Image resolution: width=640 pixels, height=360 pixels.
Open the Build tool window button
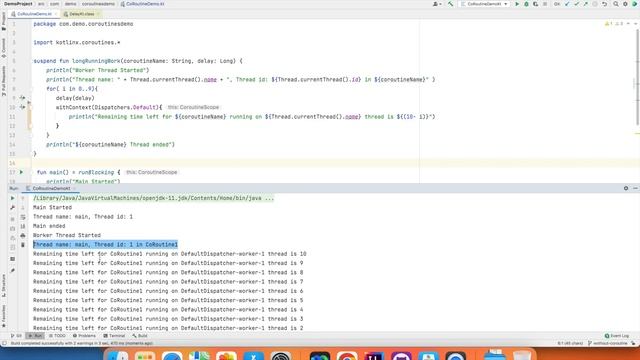click(x=140, y=336)
